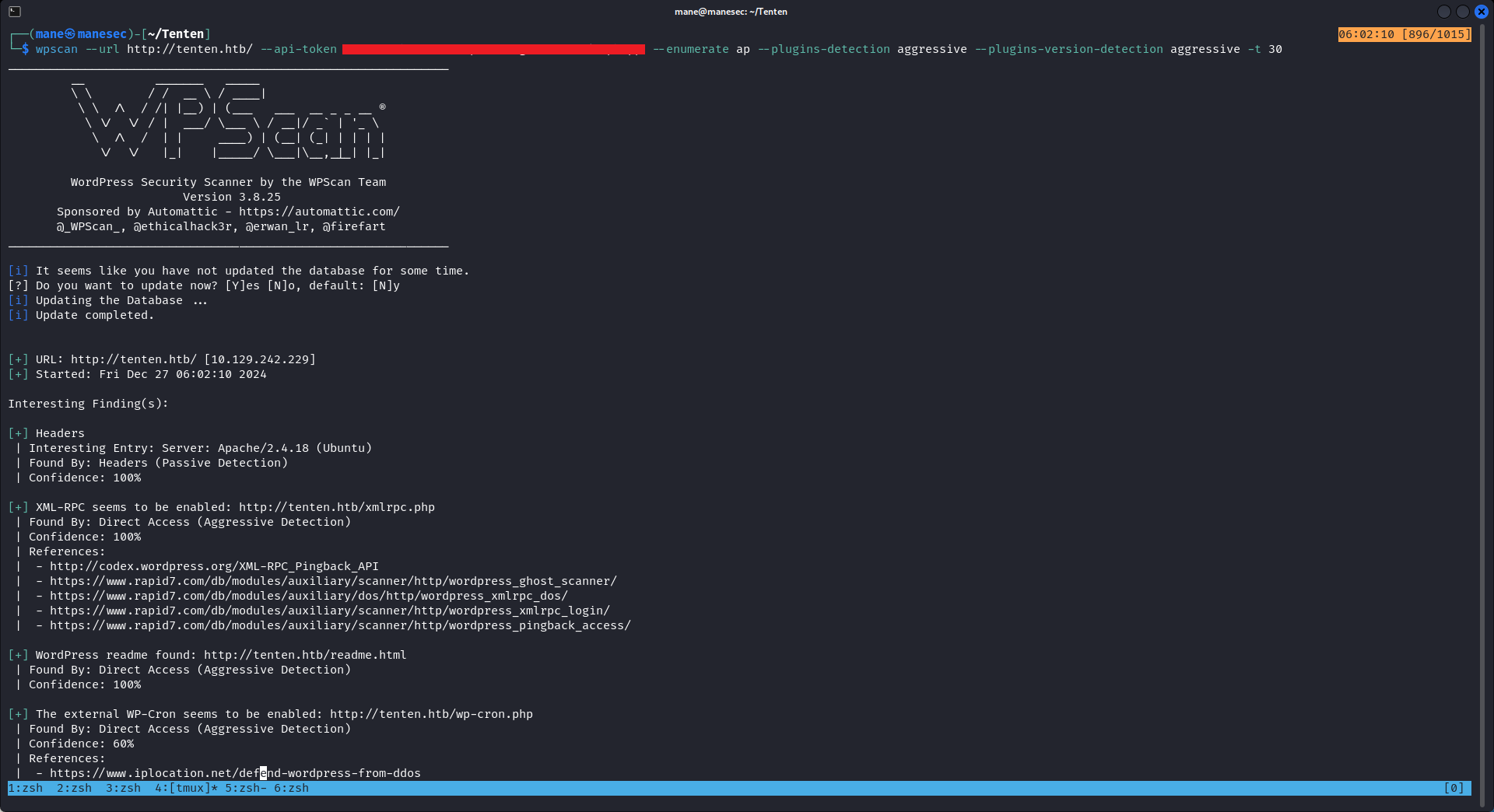The width and height of the screenshot is (1494, 812).
Task: Click 'Server: Apache/2.4.18 (Ubuntu)' entry
Action: tap(267, 448)
